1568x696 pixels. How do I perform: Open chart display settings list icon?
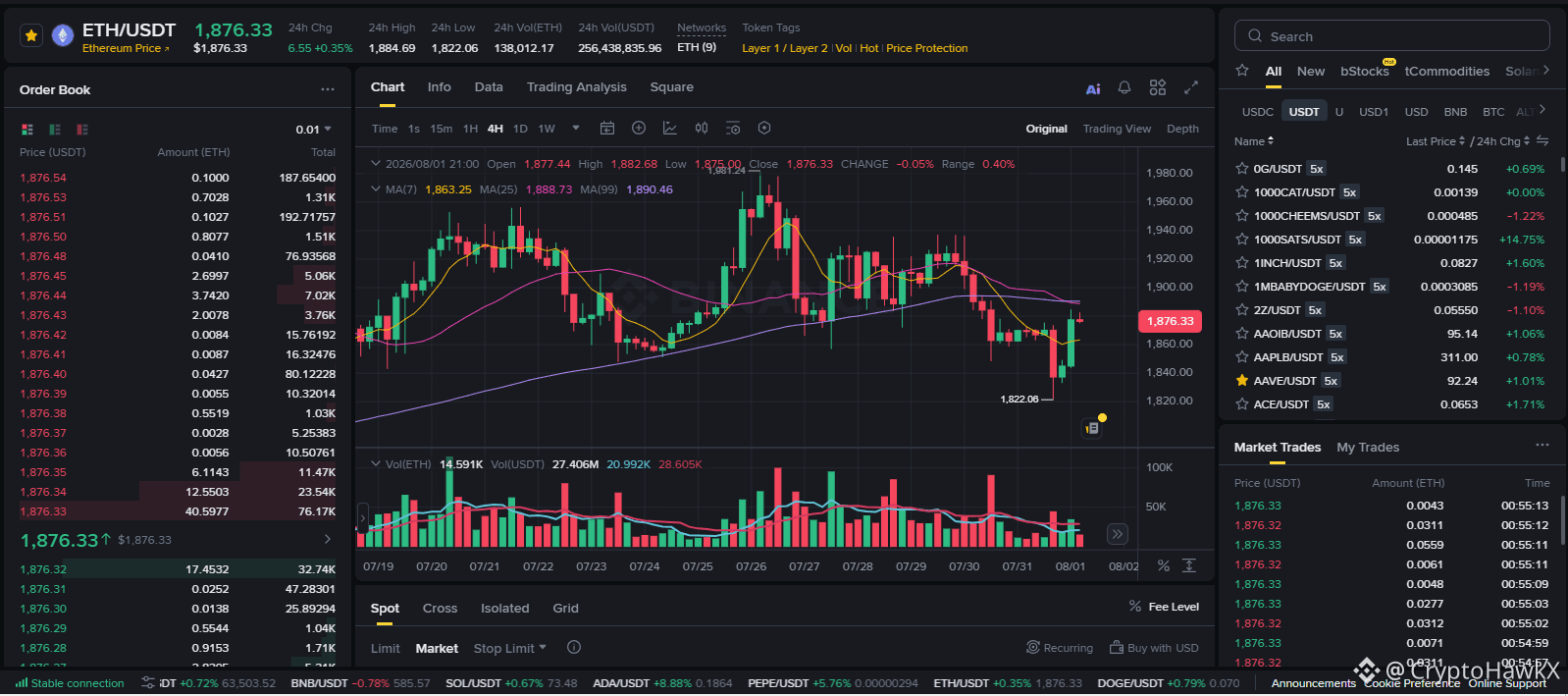pos(733,129)
